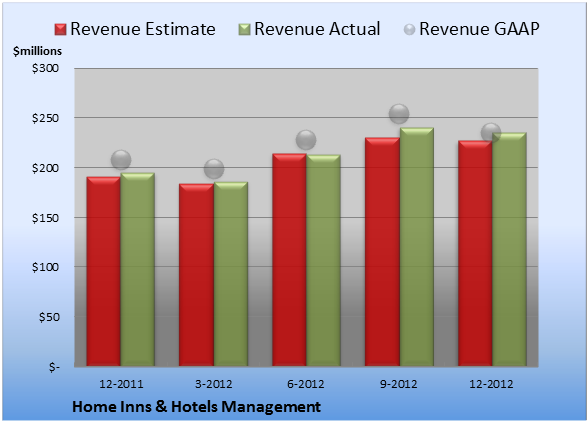Select the green actual bar for 3-2012
Viewport: 588px width, 422px height.
[x=231, y=274]
